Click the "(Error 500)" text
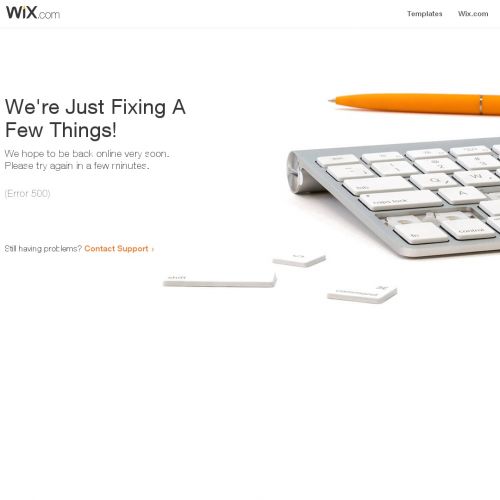This screenshot has width=500, height=500. click(27, 193)
